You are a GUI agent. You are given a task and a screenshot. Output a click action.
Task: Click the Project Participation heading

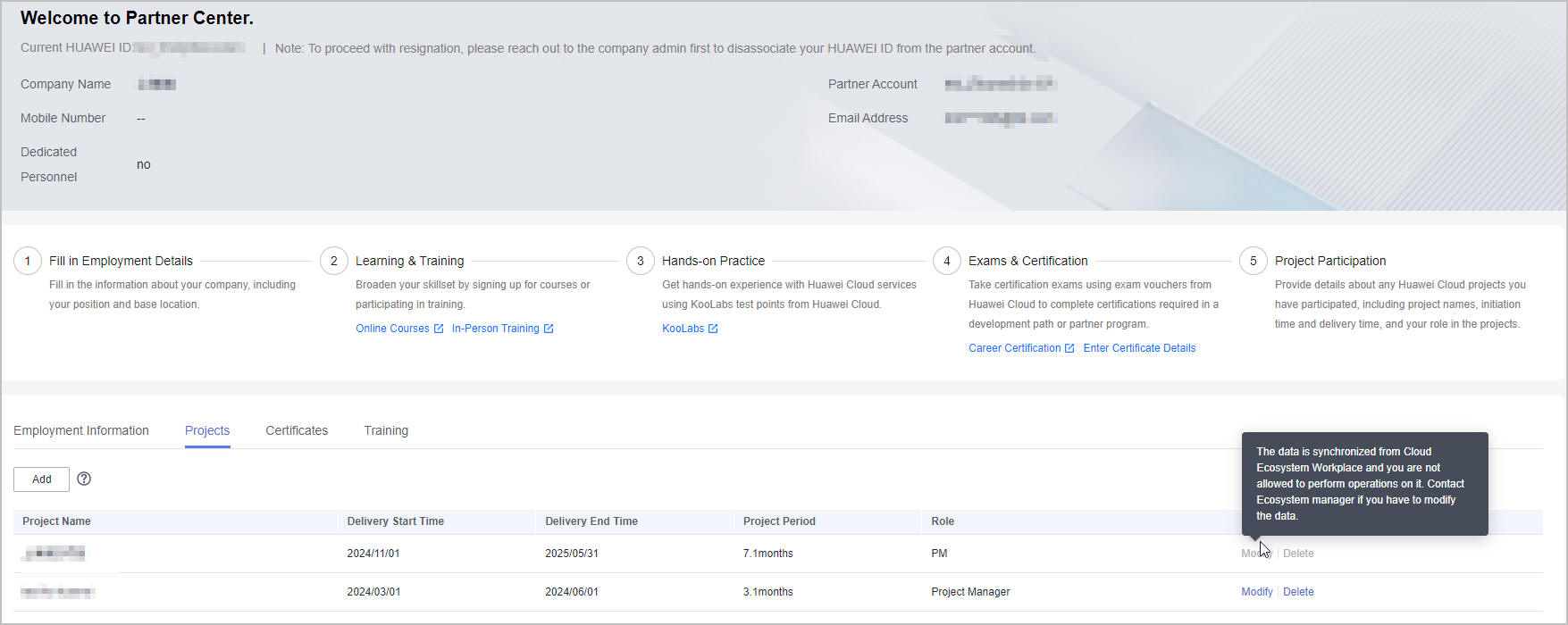click(1330, 261)
